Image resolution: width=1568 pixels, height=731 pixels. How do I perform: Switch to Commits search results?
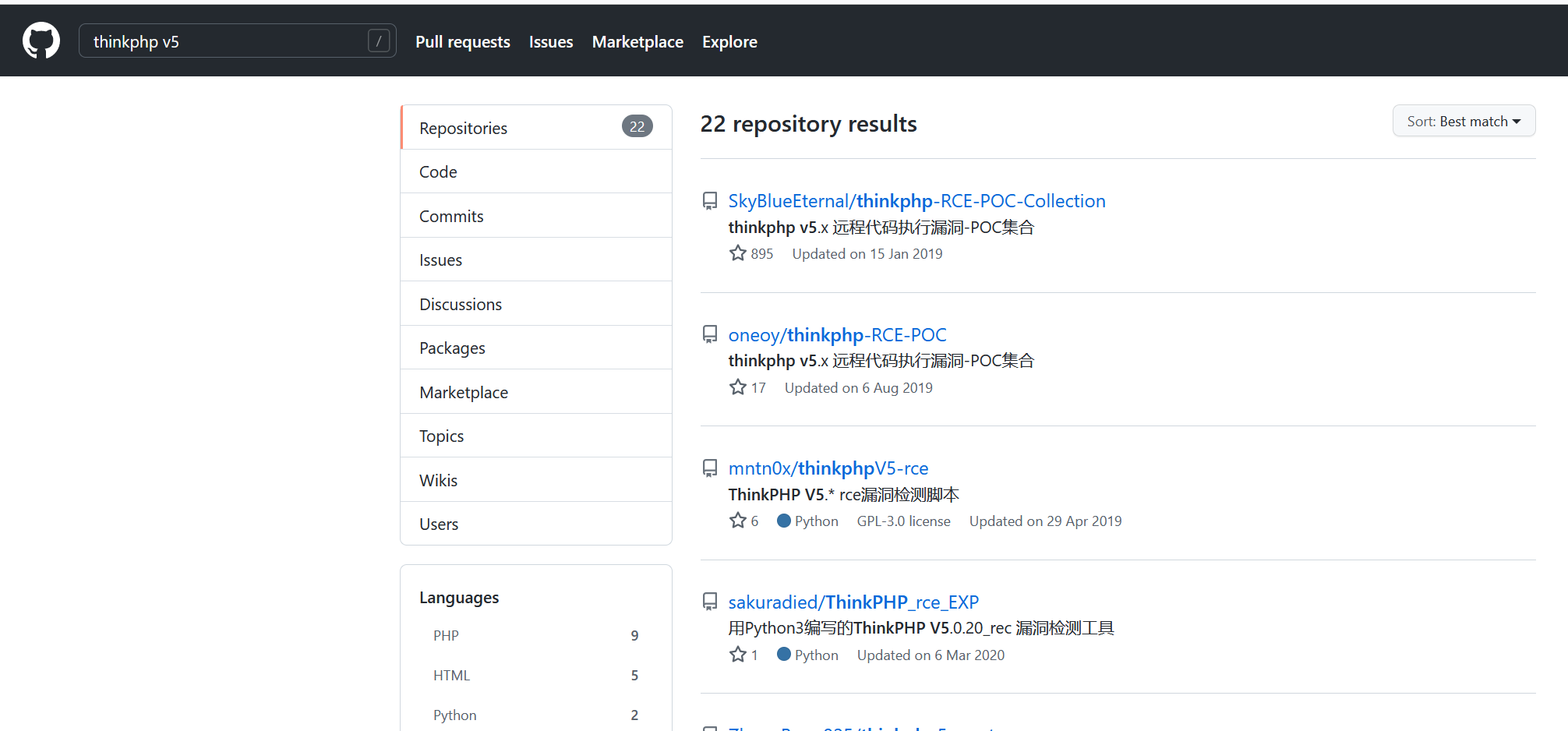pyautogui.click(x=452, y=217)
